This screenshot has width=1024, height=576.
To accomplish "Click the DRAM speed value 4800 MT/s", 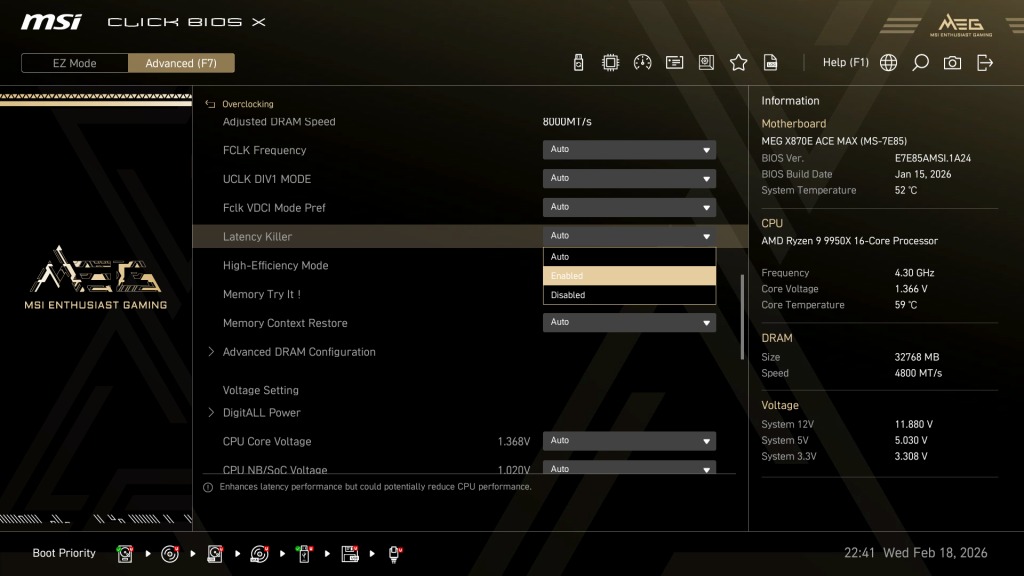I will (918, 373).
